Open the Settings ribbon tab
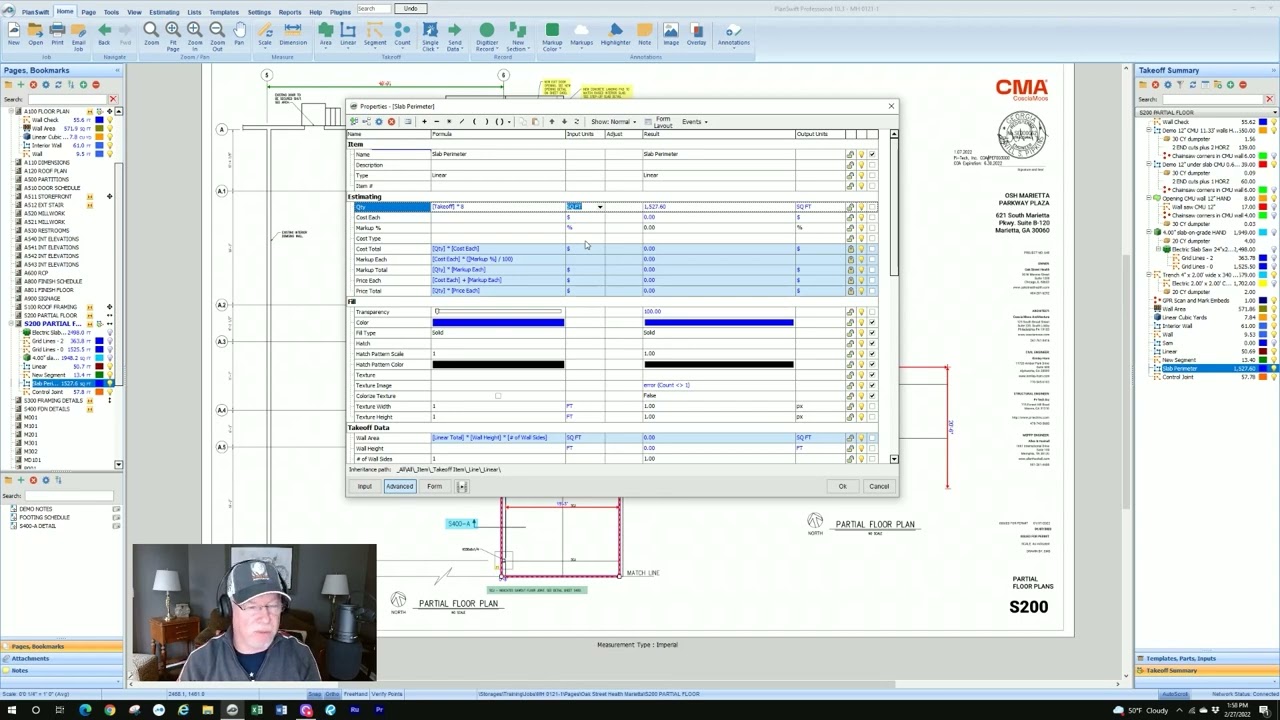 tap(259, 12)
